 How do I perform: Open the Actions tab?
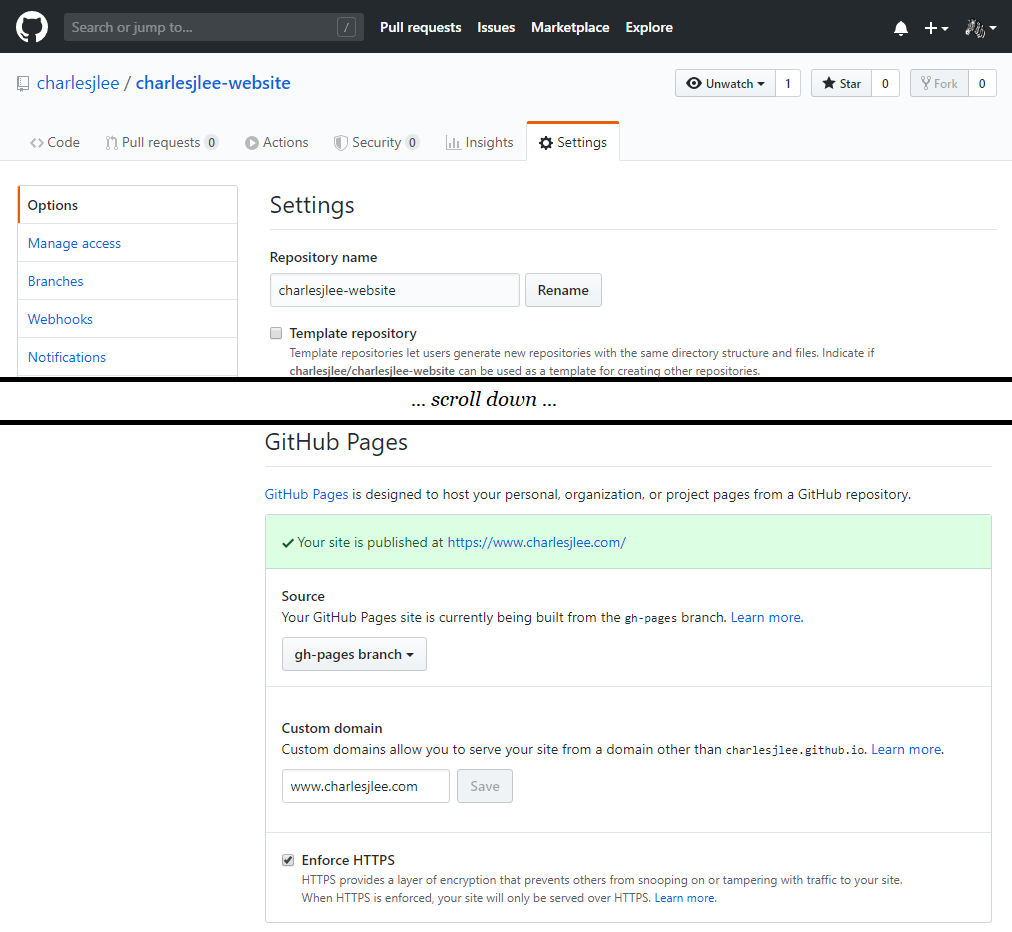pos(277,142)
